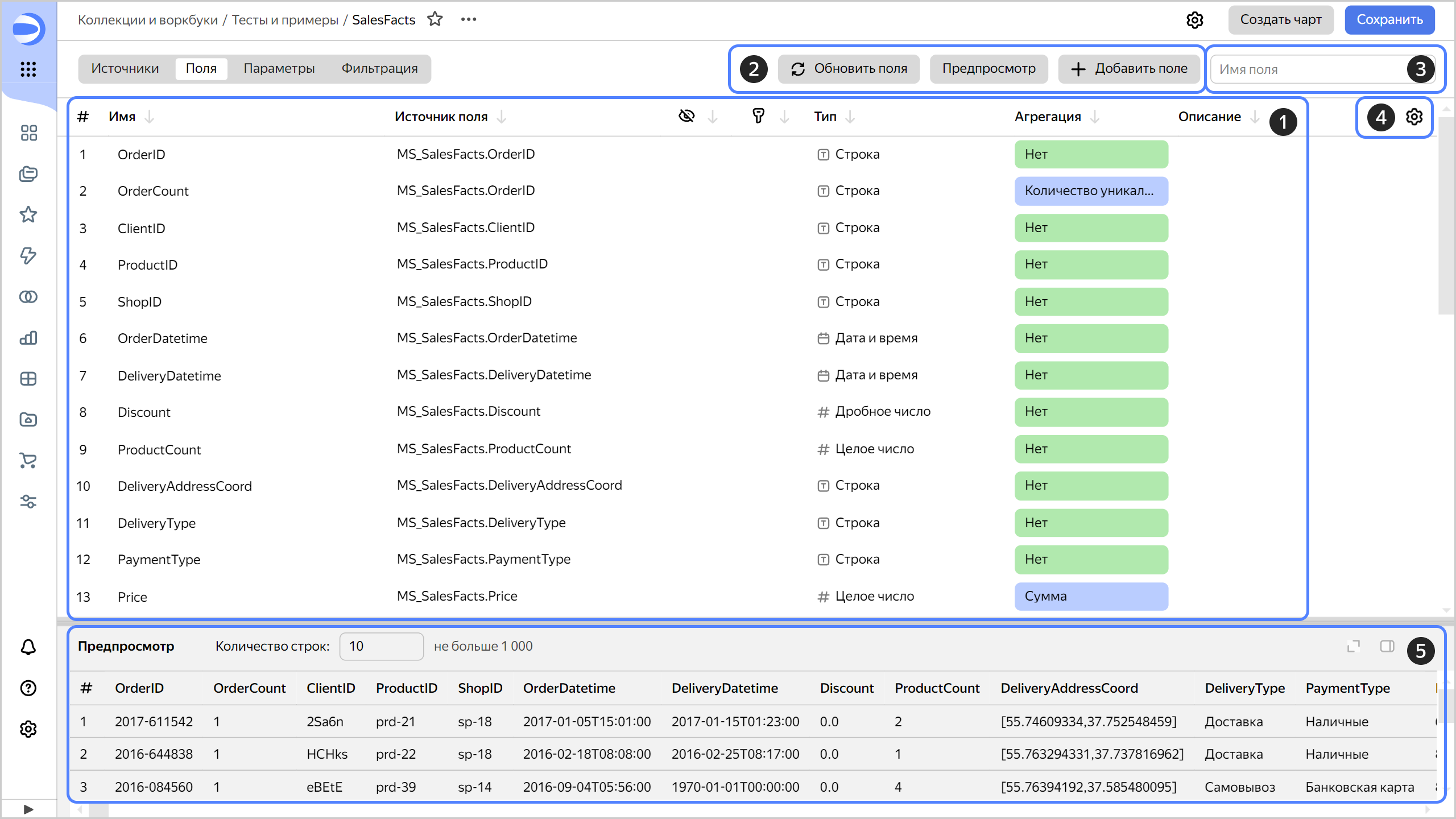Click table column settings gear icon
Viewport: 1456px width, 819px height.
point(1414,117)
